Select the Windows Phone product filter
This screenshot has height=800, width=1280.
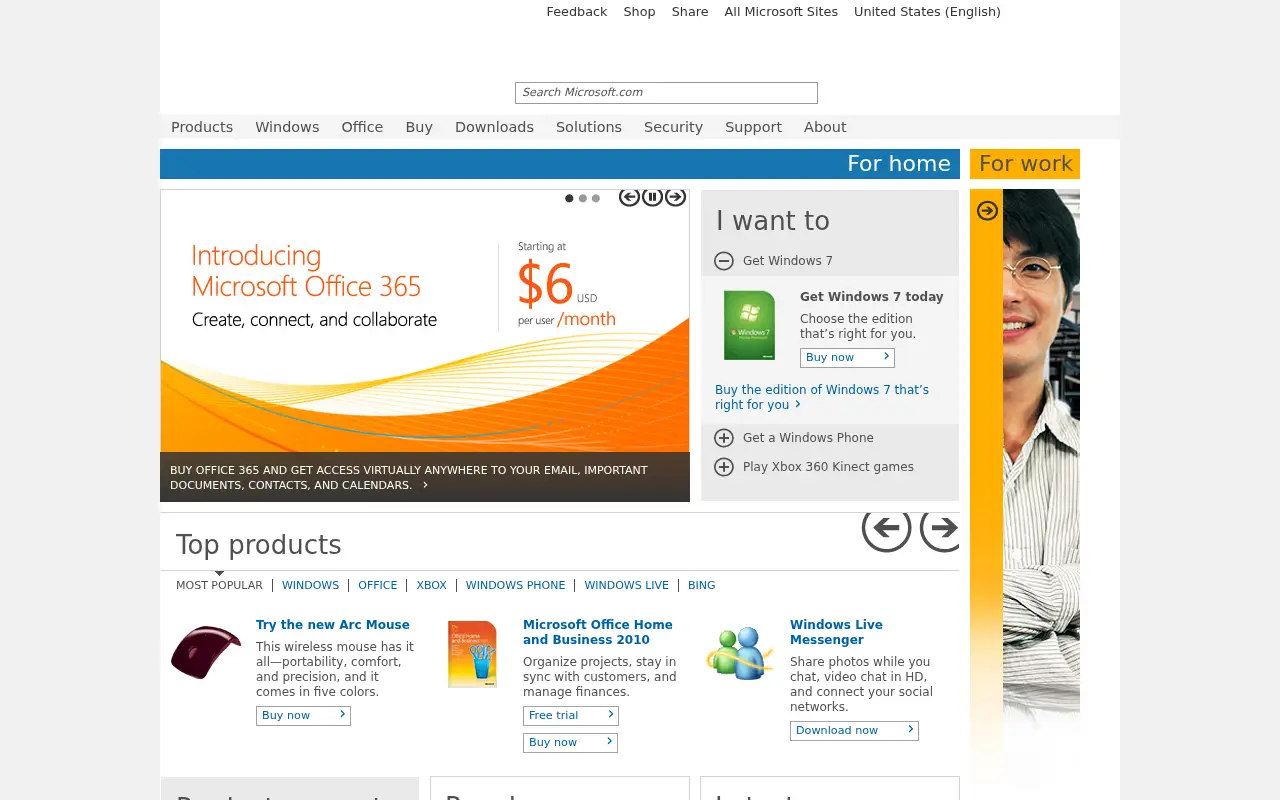tap(515, 586)
